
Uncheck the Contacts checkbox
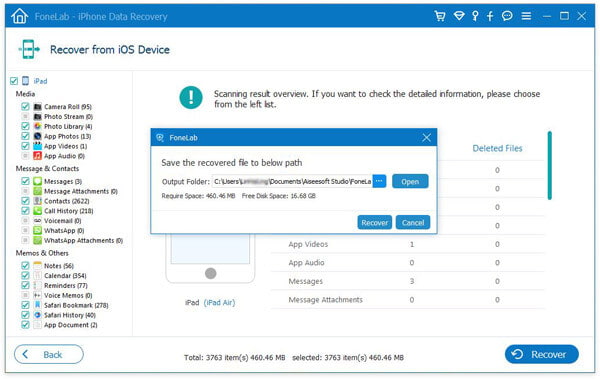click(x=25, y=201)
